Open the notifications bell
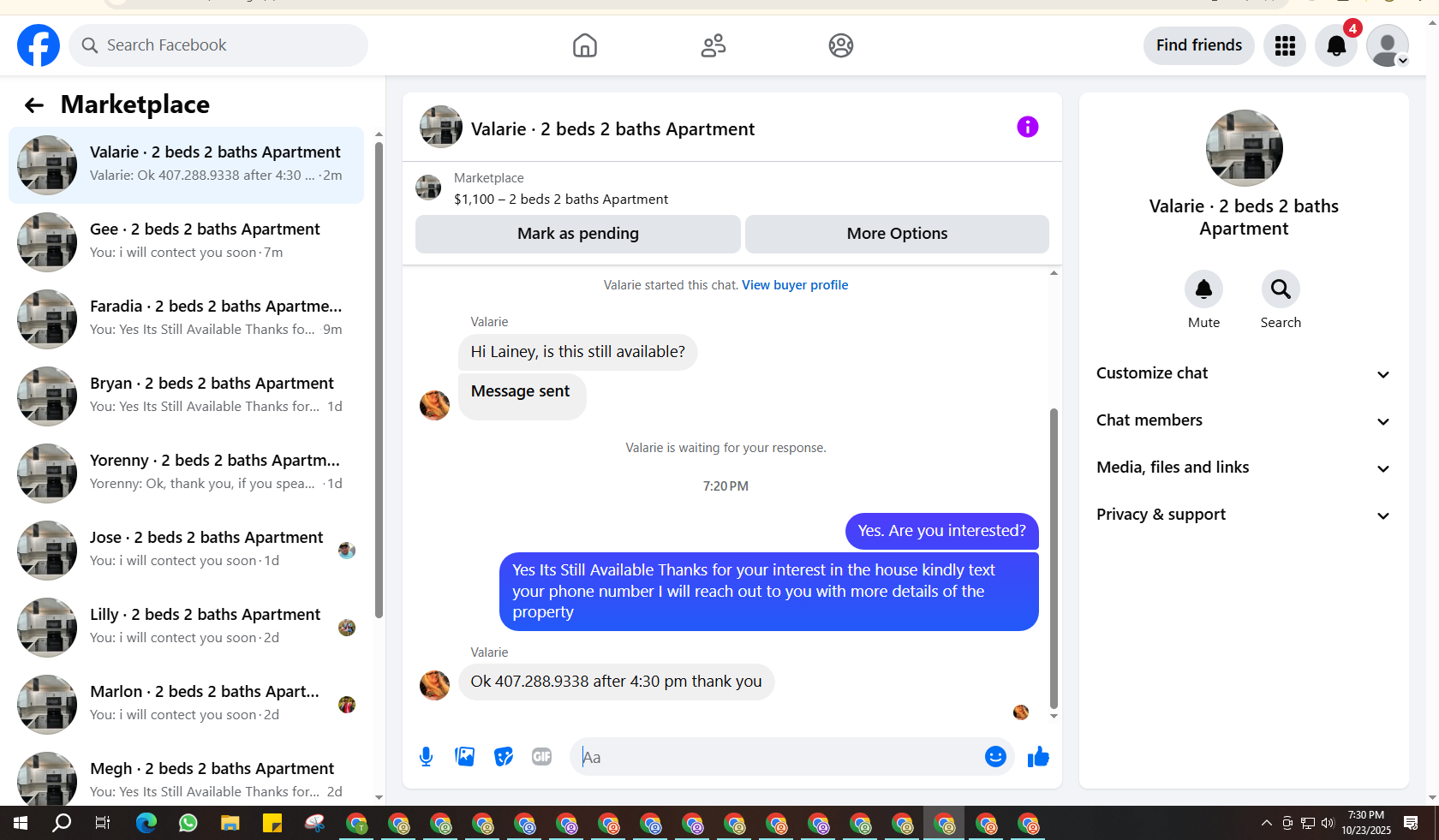The image size is (1439, 840). 1336,45
